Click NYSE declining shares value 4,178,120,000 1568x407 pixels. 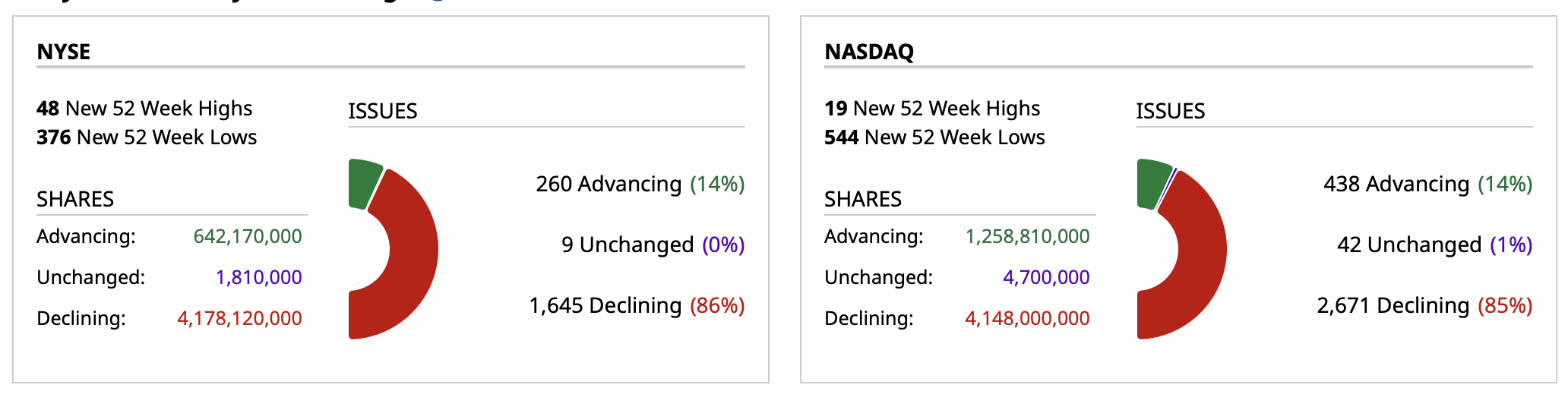tap(239, 318)
